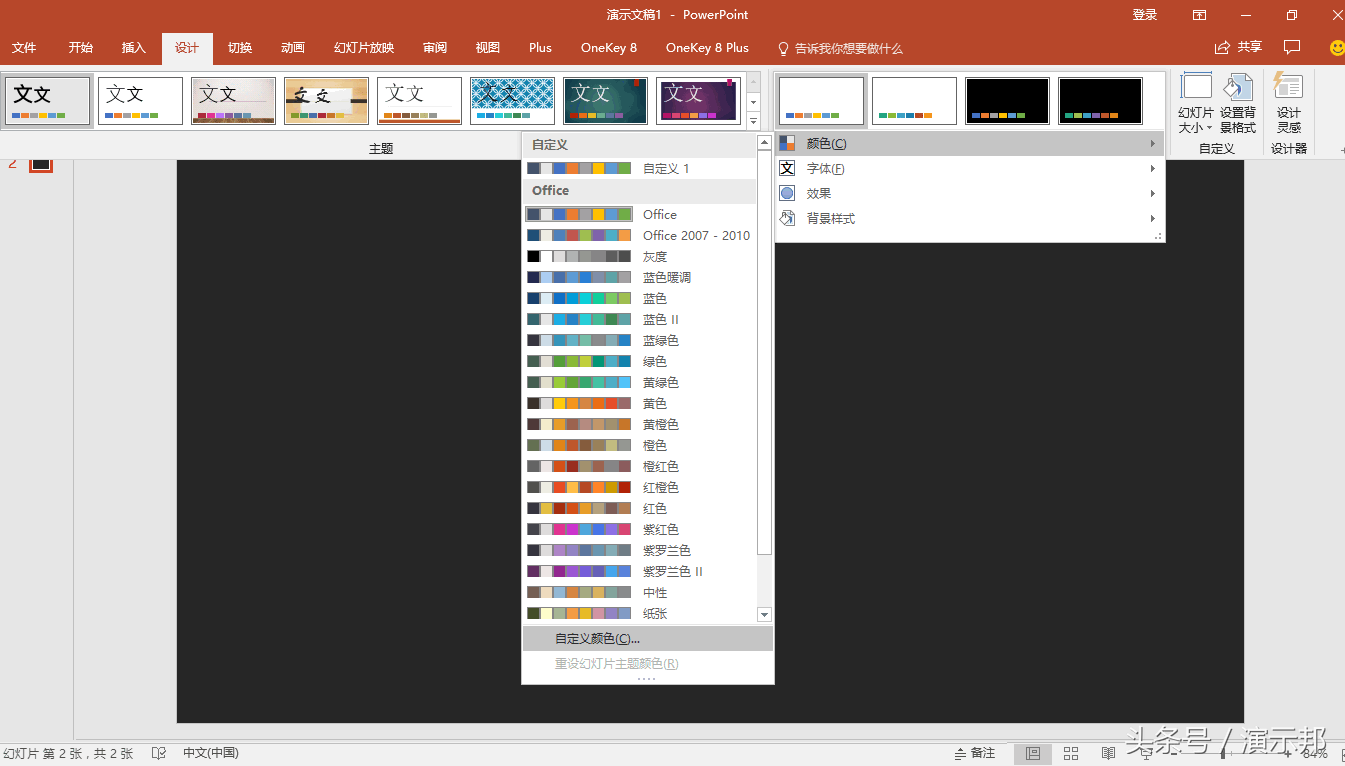This screenshot has width=1345, height=766.
Task: Select the 蓝色 II color scheme
Action: tap(639, 320)
